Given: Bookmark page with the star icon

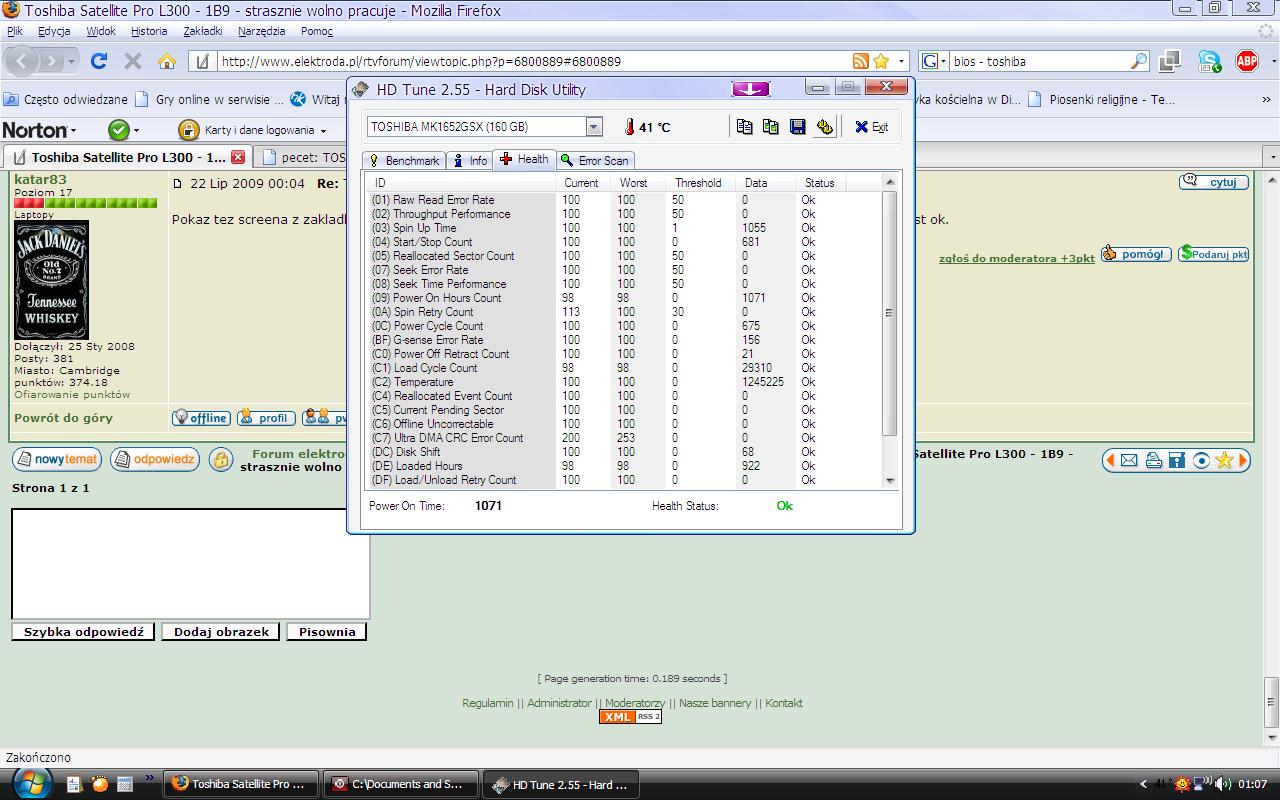Looking at the screenshot, I should (x=881, y=61).
